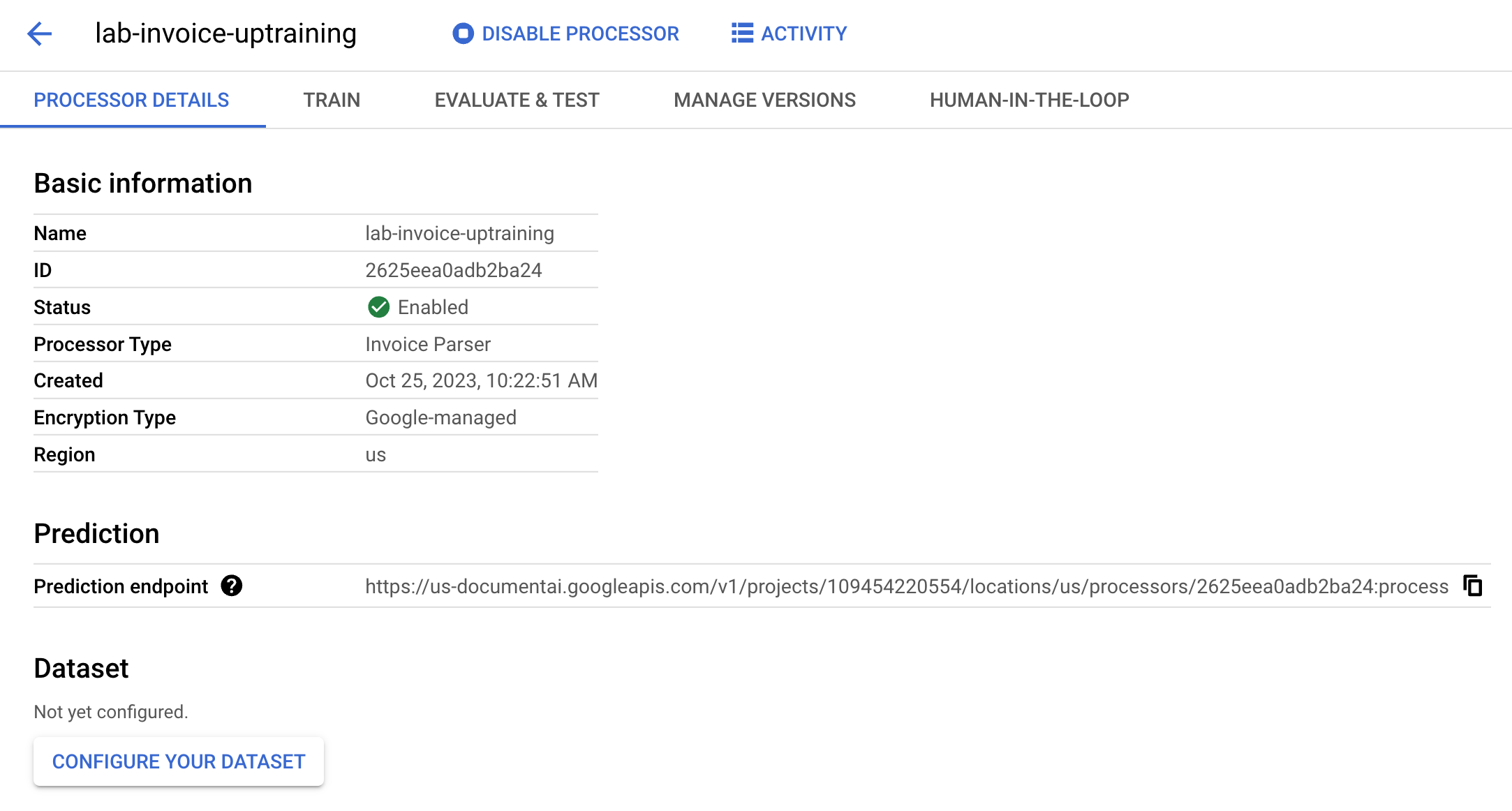Switch to the TRAIN tab
Screen dimensions: 1512x811
click(x=332, y=100)
